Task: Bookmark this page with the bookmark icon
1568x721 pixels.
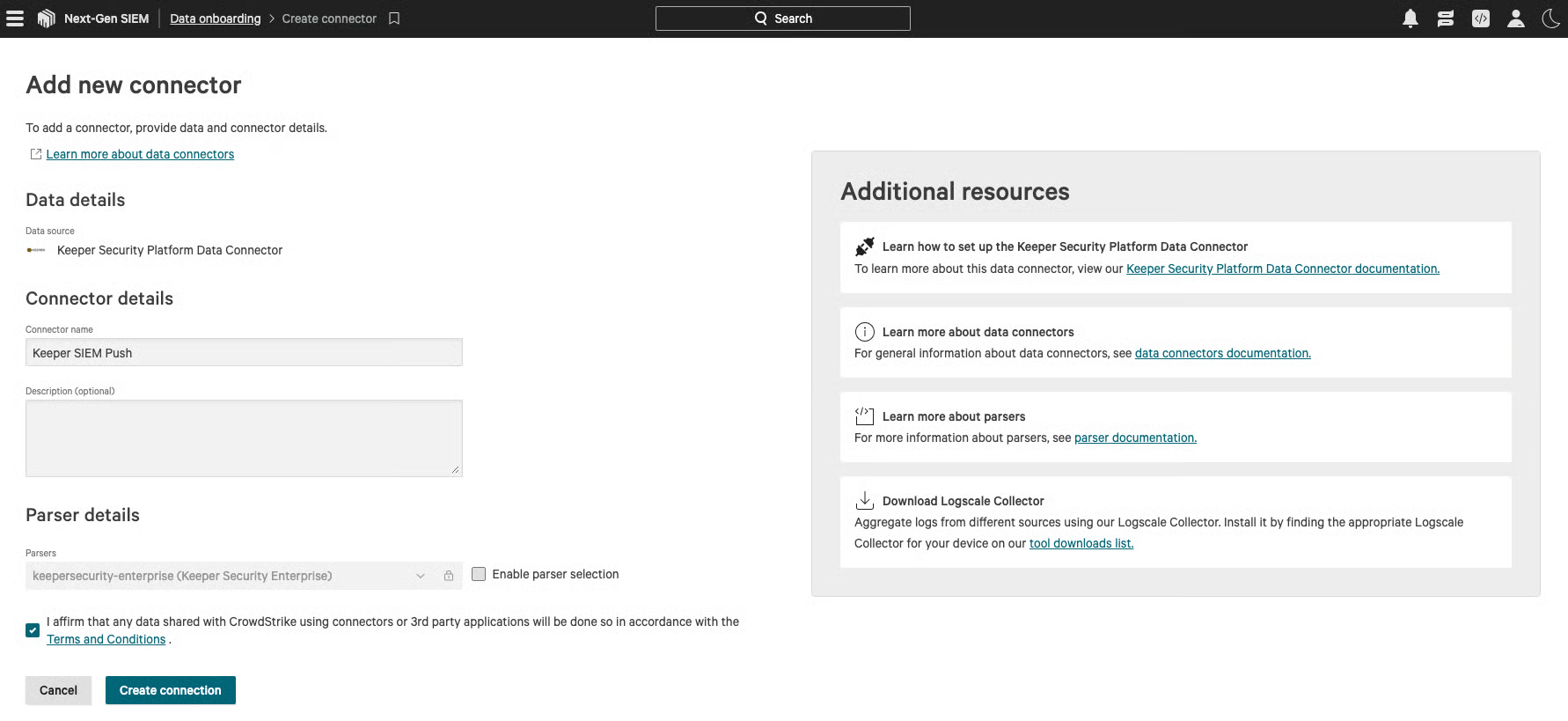Action: pyautogui.click(x=394, y=18)
